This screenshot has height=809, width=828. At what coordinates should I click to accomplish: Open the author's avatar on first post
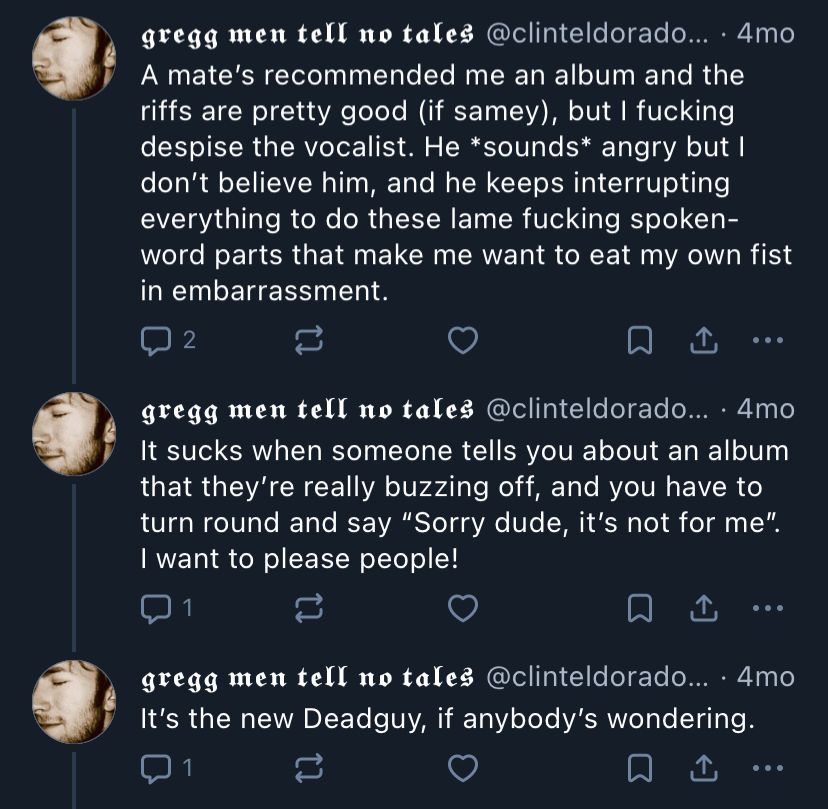point(74,57)
